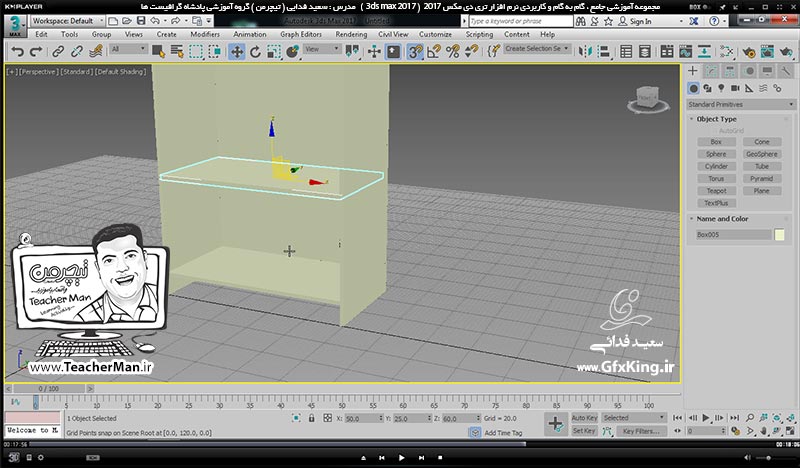The image size is (800, 468).
Task: Toggle Angle Snap
Action: click(434, 52)
